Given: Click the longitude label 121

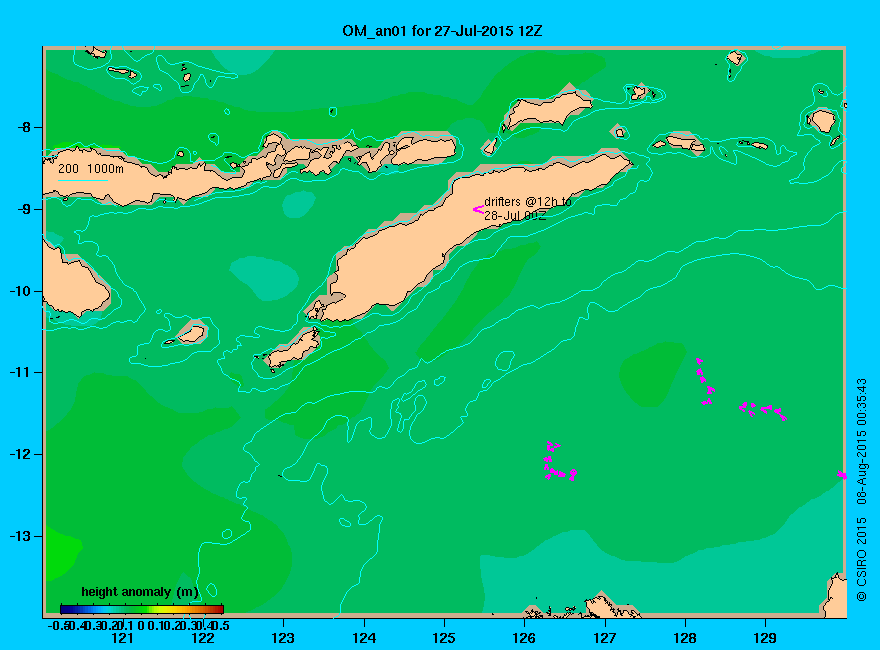Looking at the screenshot, I should tap(122, 638).
